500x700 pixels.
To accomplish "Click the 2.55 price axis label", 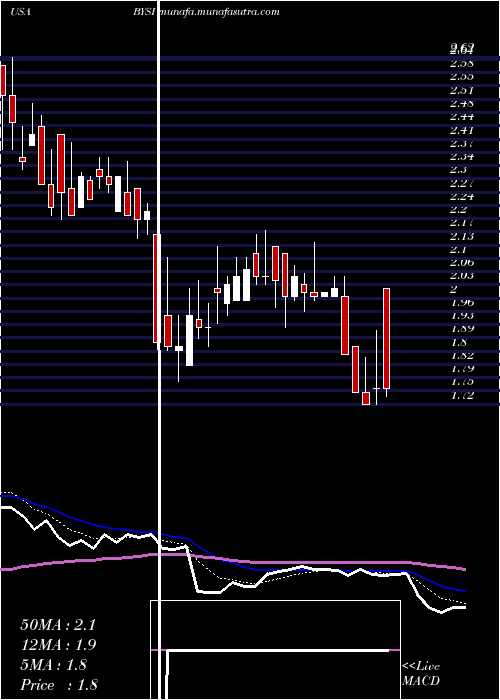I will click(461, 77).
